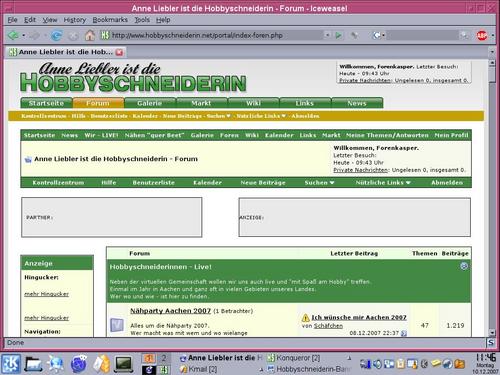Open the Nähparty Aachen 2007 forum link
The image size is (500, 375).
[x=170, y=311]
